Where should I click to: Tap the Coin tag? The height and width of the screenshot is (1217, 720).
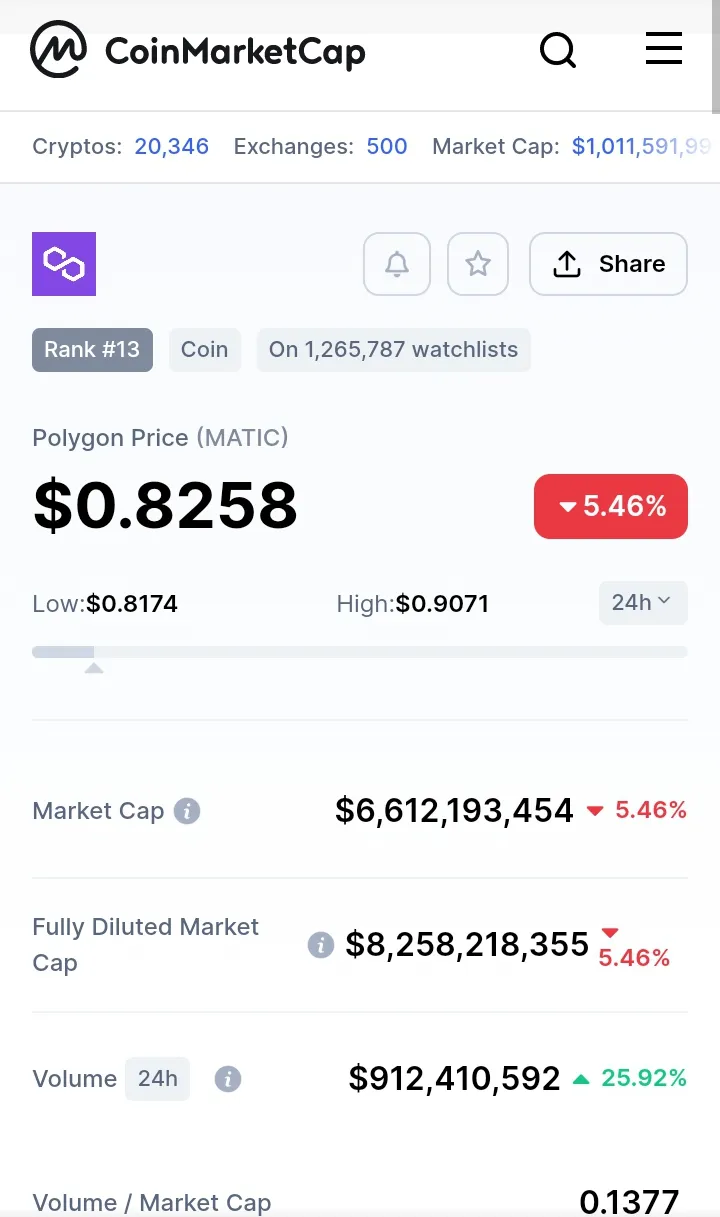coord(205,350)
